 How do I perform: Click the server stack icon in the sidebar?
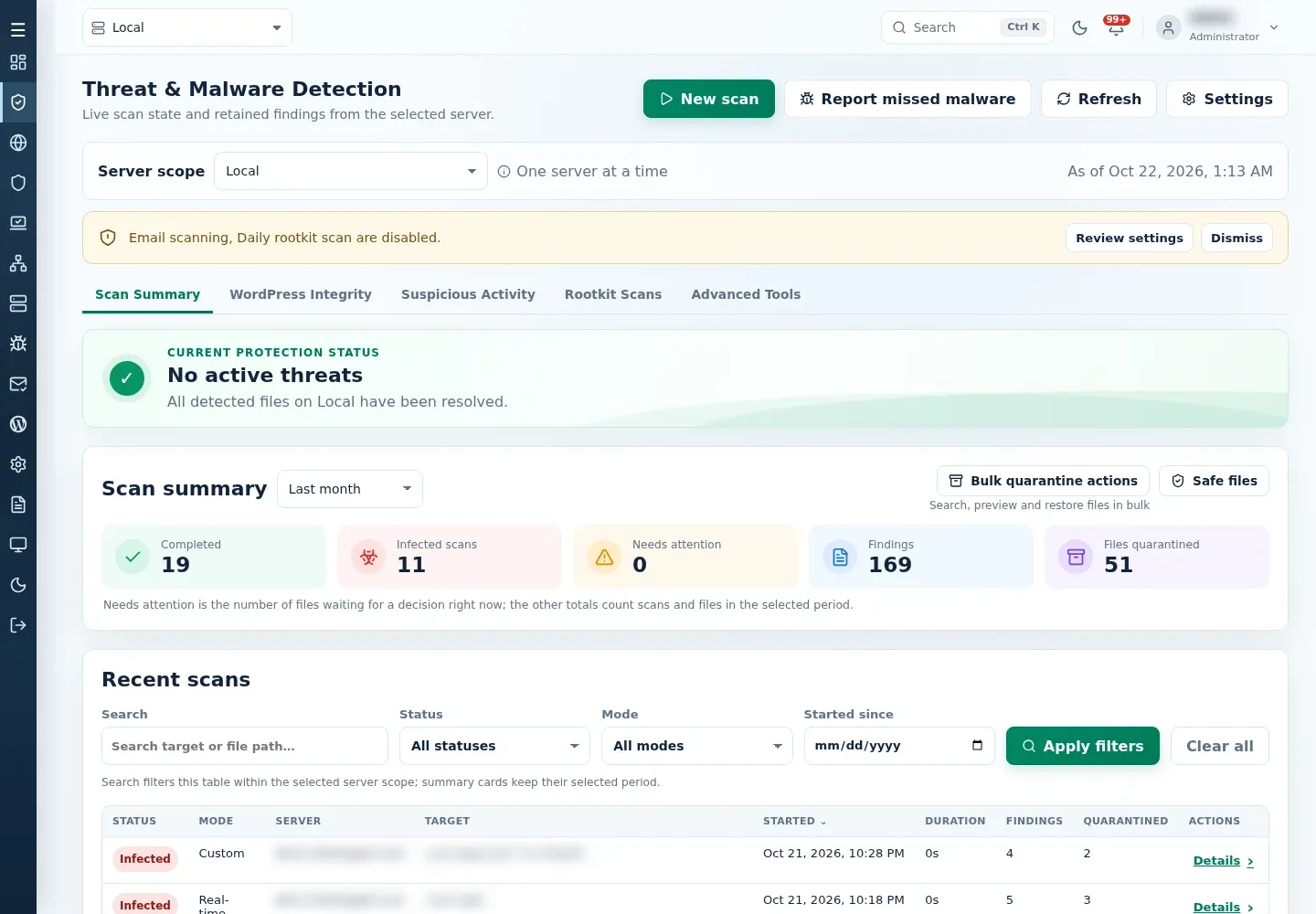[18, 303]
